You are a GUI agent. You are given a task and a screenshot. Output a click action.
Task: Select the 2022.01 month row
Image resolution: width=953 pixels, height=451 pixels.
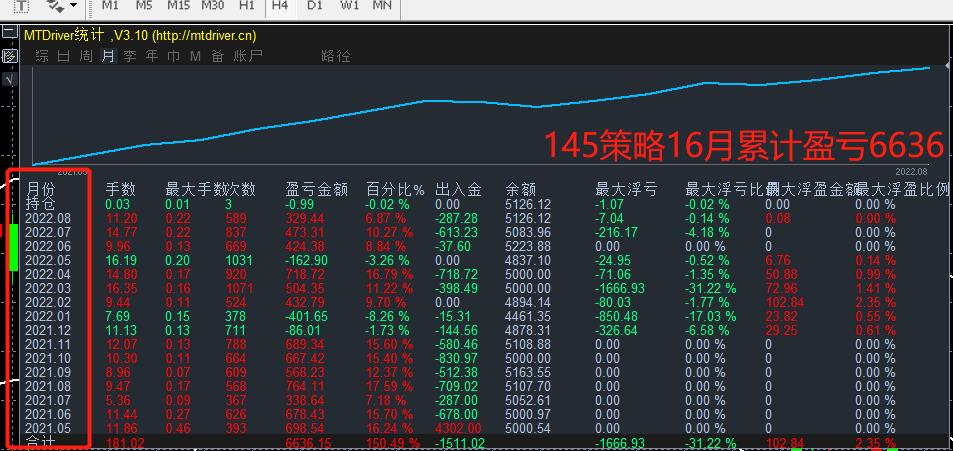click(48, 316)
